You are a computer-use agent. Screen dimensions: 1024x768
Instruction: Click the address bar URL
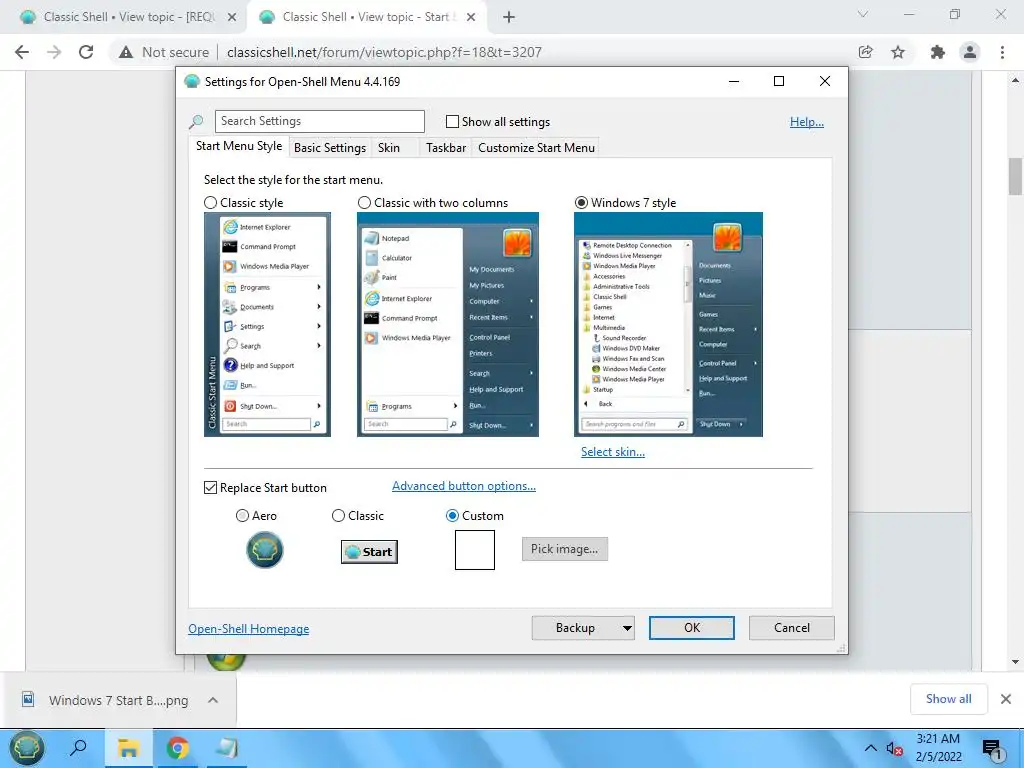tap(384, 52)
